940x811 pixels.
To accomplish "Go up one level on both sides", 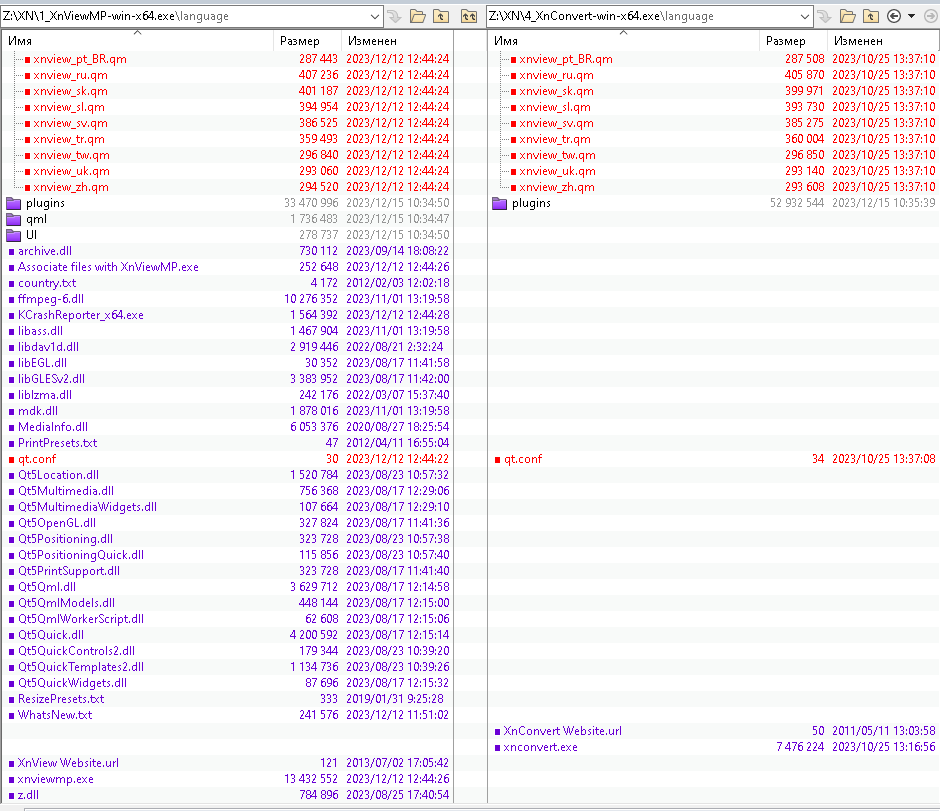I will point(469,16).
